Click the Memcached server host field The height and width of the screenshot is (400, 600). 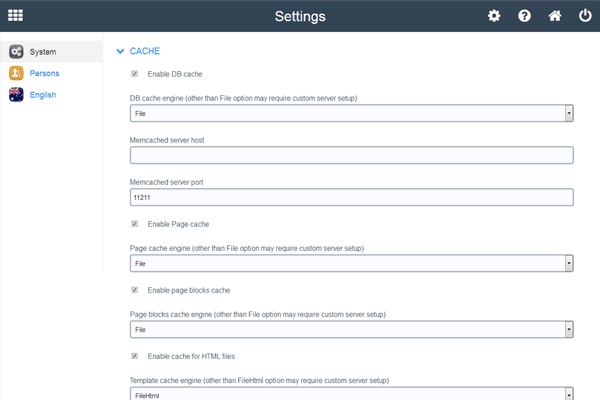pos(351,155)
